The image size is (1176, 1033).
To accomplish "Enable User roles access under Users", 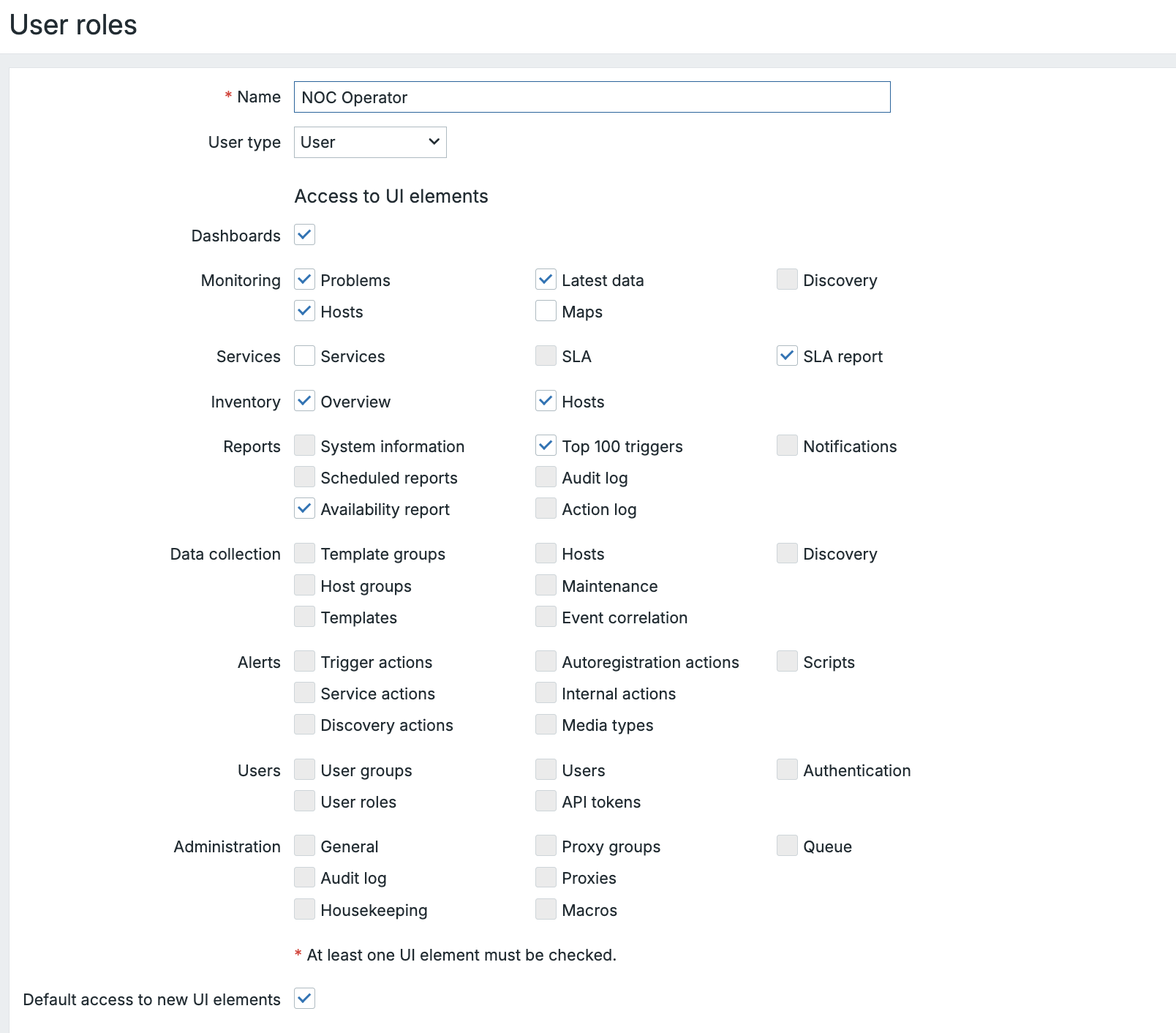I will [304, 801].
